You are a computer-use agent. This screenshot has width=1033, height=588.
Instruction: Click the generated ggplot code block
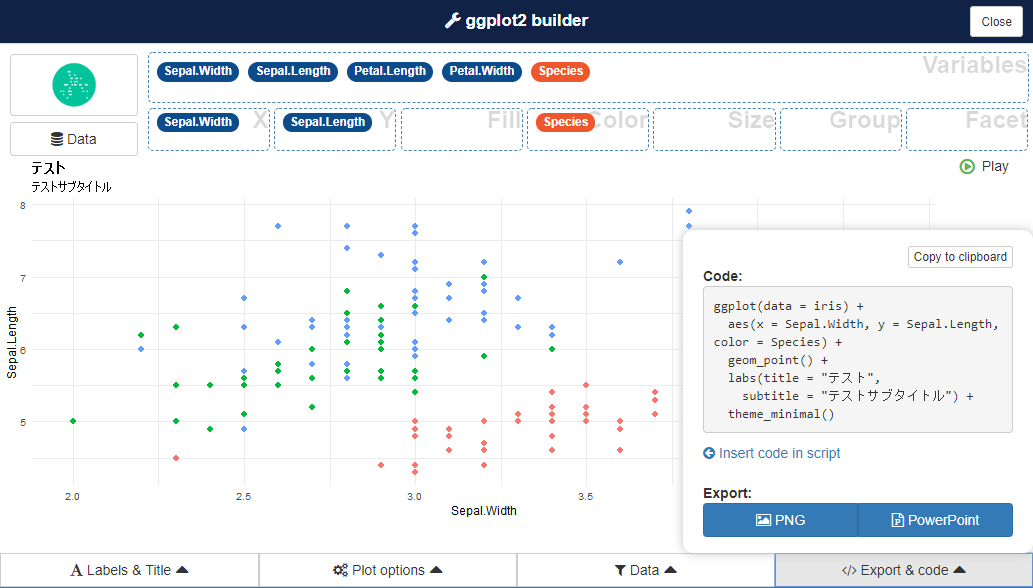[x=858, y=360]
